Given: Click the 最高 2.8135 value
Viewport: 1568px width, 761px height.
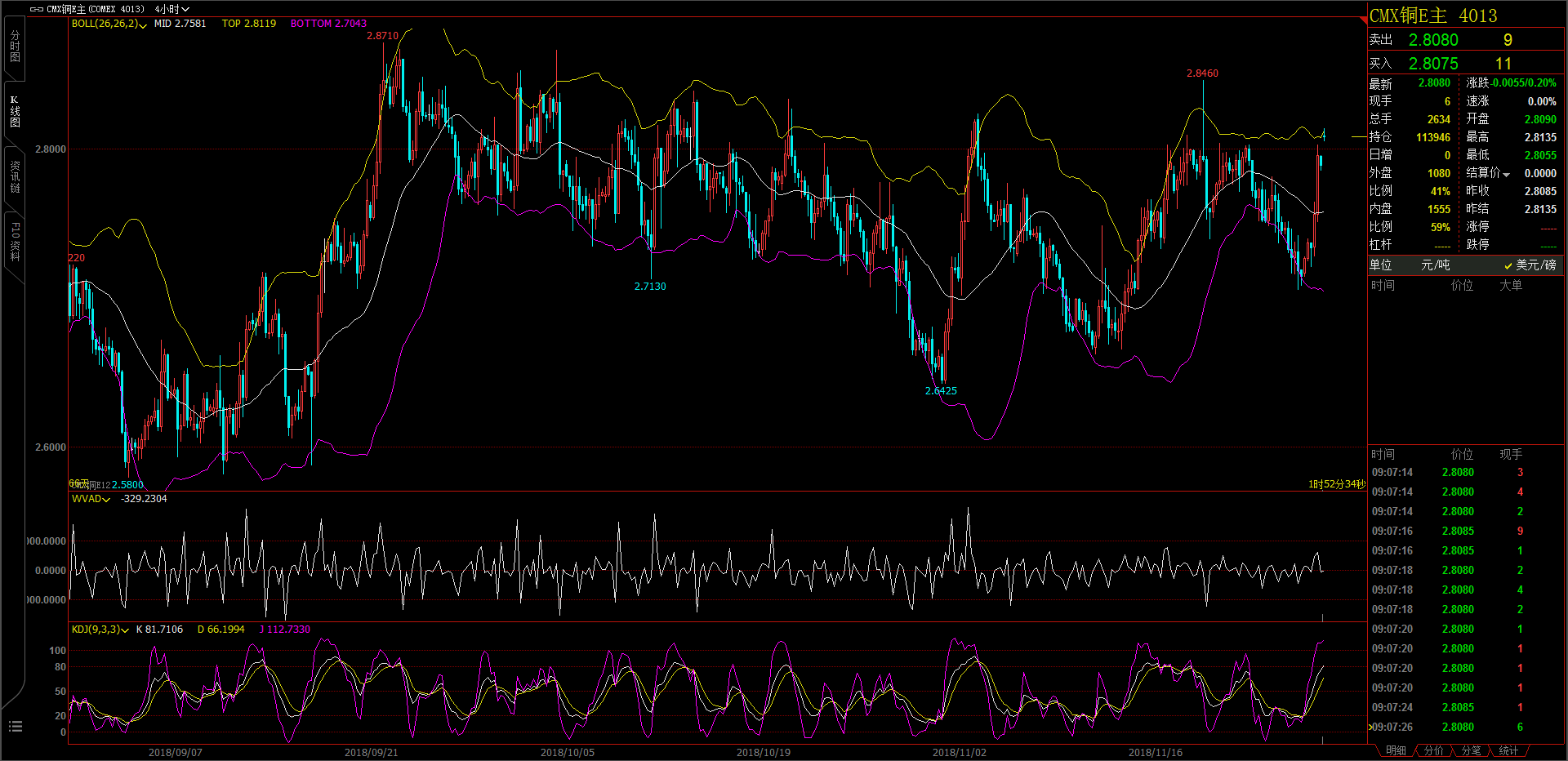Looking at the screenshot, I should point(1540,138).
